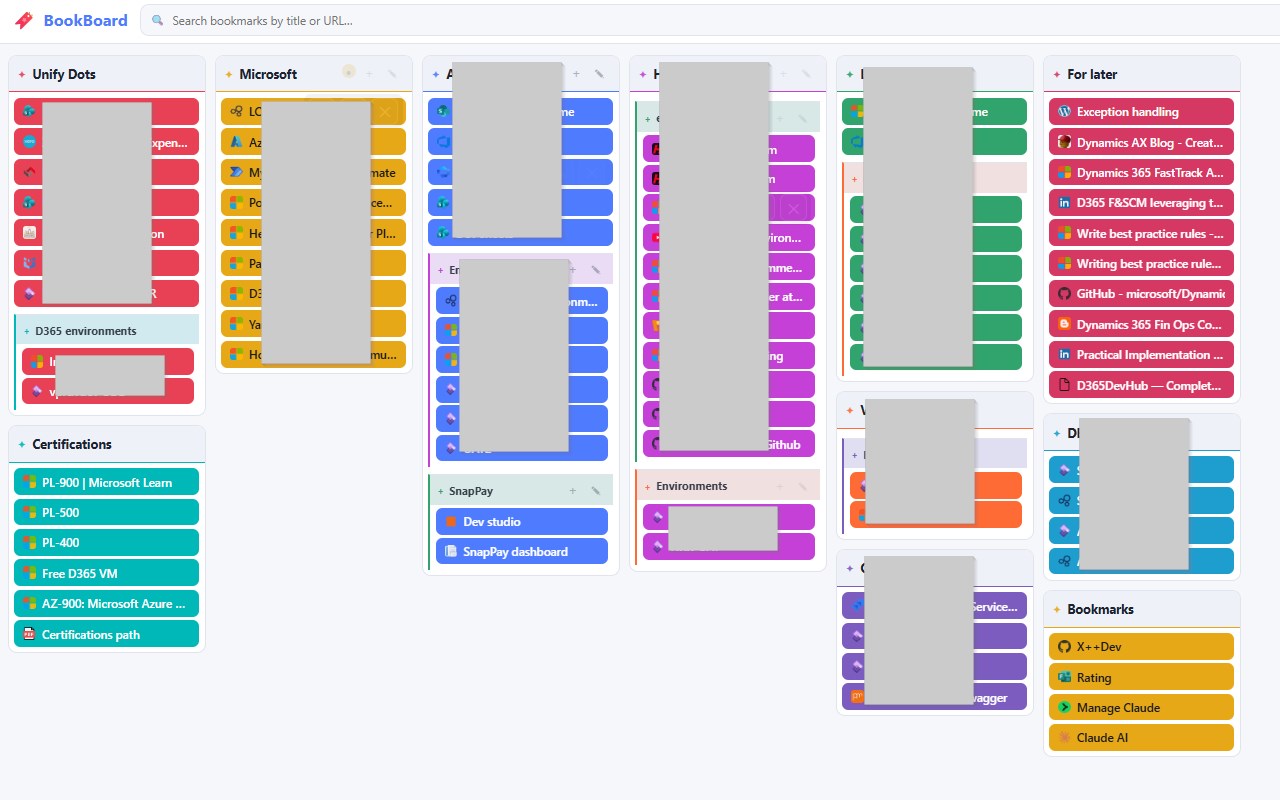Screen dimensions: 1280x800
Task: Click the search magnifier icon
Action: point(158,20)
